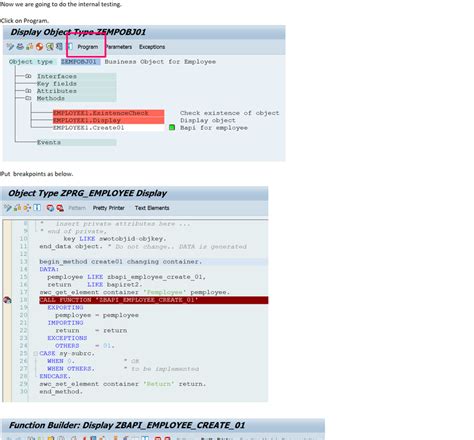
Task: Click the second blue icon in ZEMPOBJ01 toolbar
Action: pos(20,47)
